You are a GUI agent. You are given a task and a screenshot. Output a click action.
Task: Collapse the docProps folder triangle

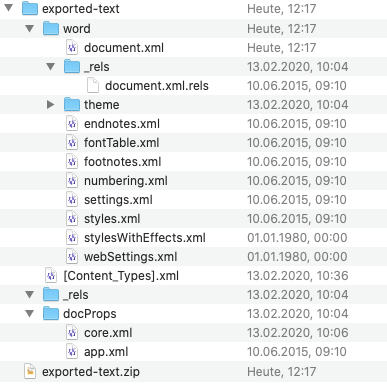tap(30, 313)
